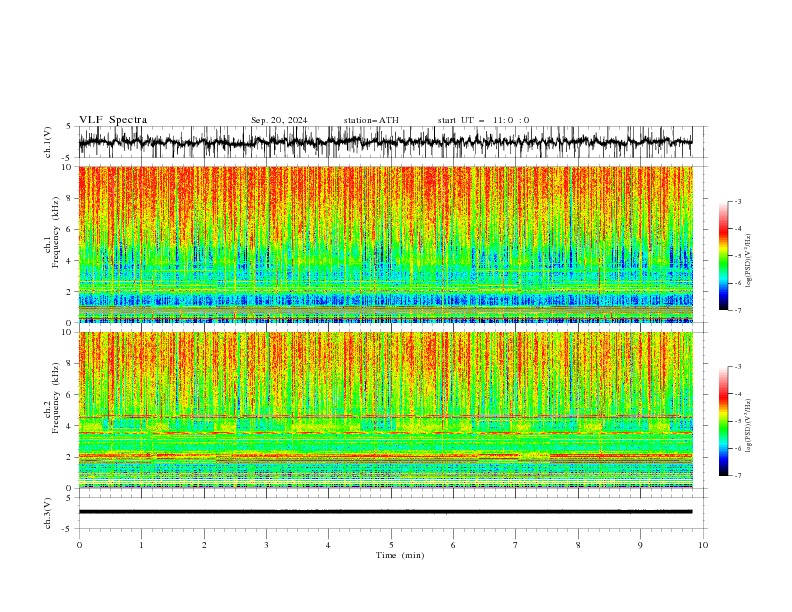Select the "start UT = 11:0 :0" text

click(483, 120)
